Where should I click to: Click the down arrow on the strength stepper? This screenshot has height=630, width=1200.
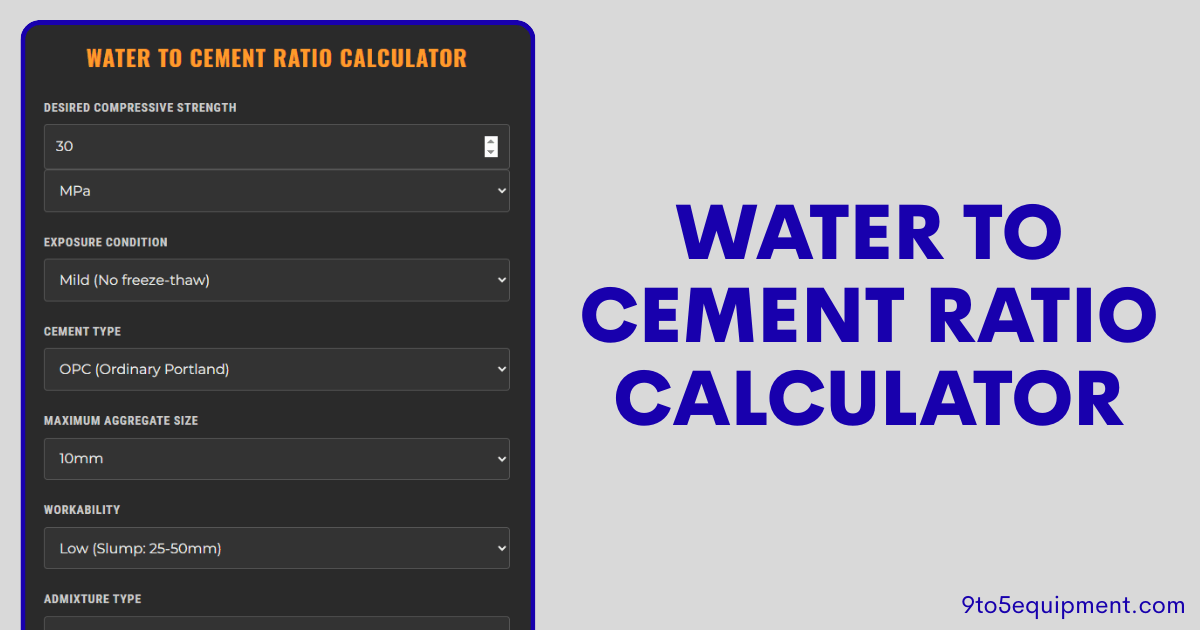(491, 152)
